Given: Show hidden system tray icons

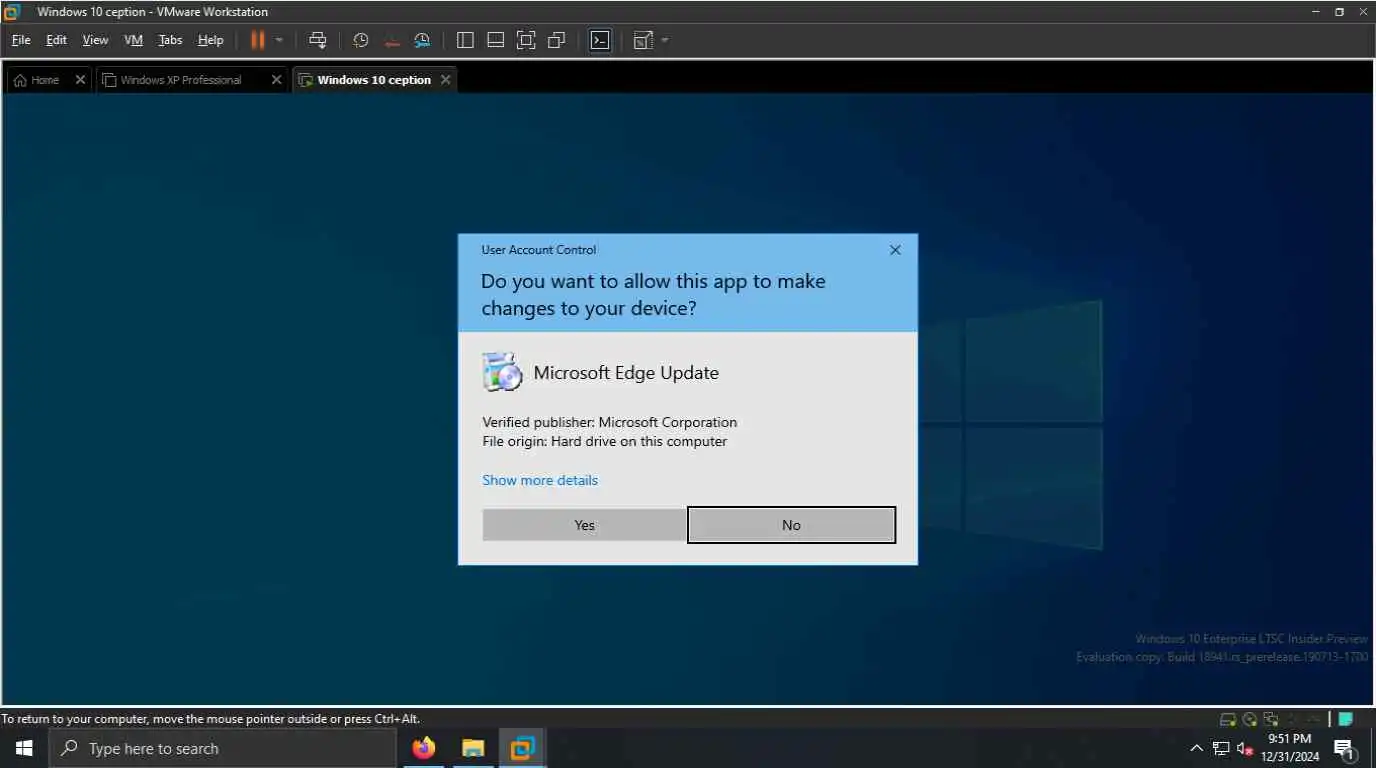Looking at the screenshot, I should tap(1196, 748).
